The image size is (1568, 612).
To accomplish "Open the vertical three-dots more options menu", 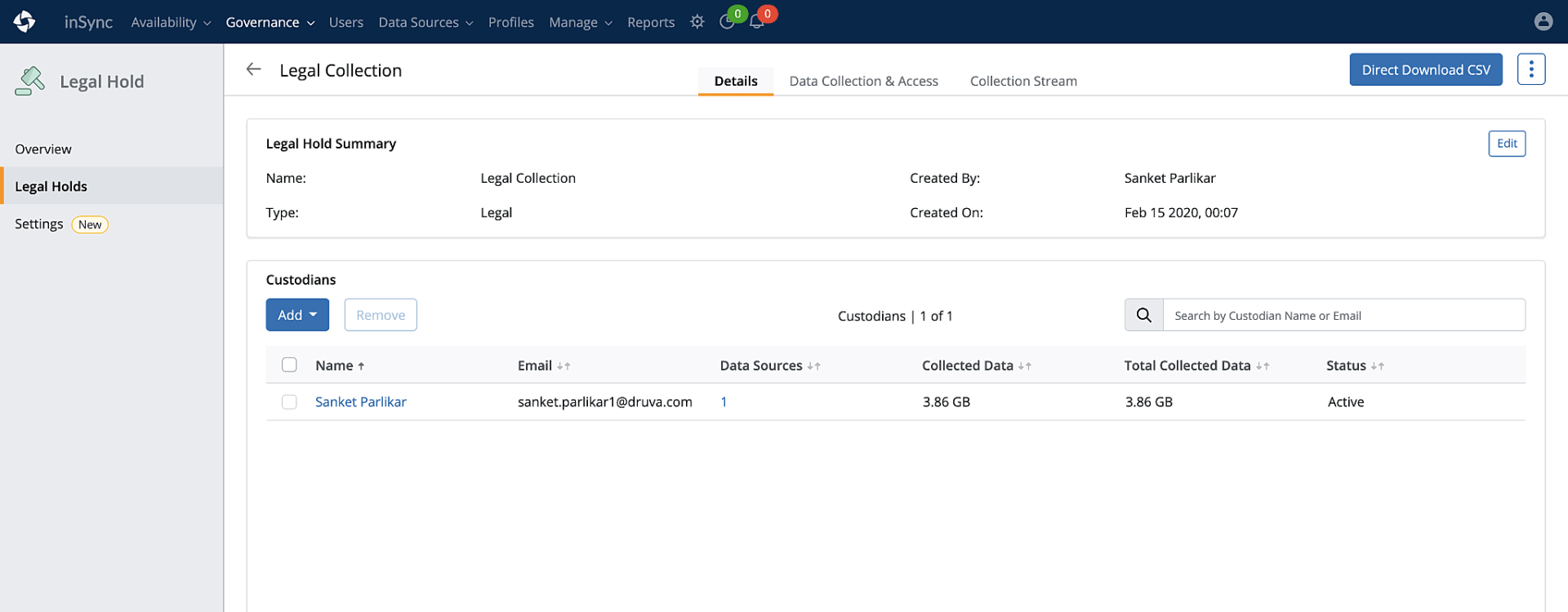I will tap(1531, 69).
